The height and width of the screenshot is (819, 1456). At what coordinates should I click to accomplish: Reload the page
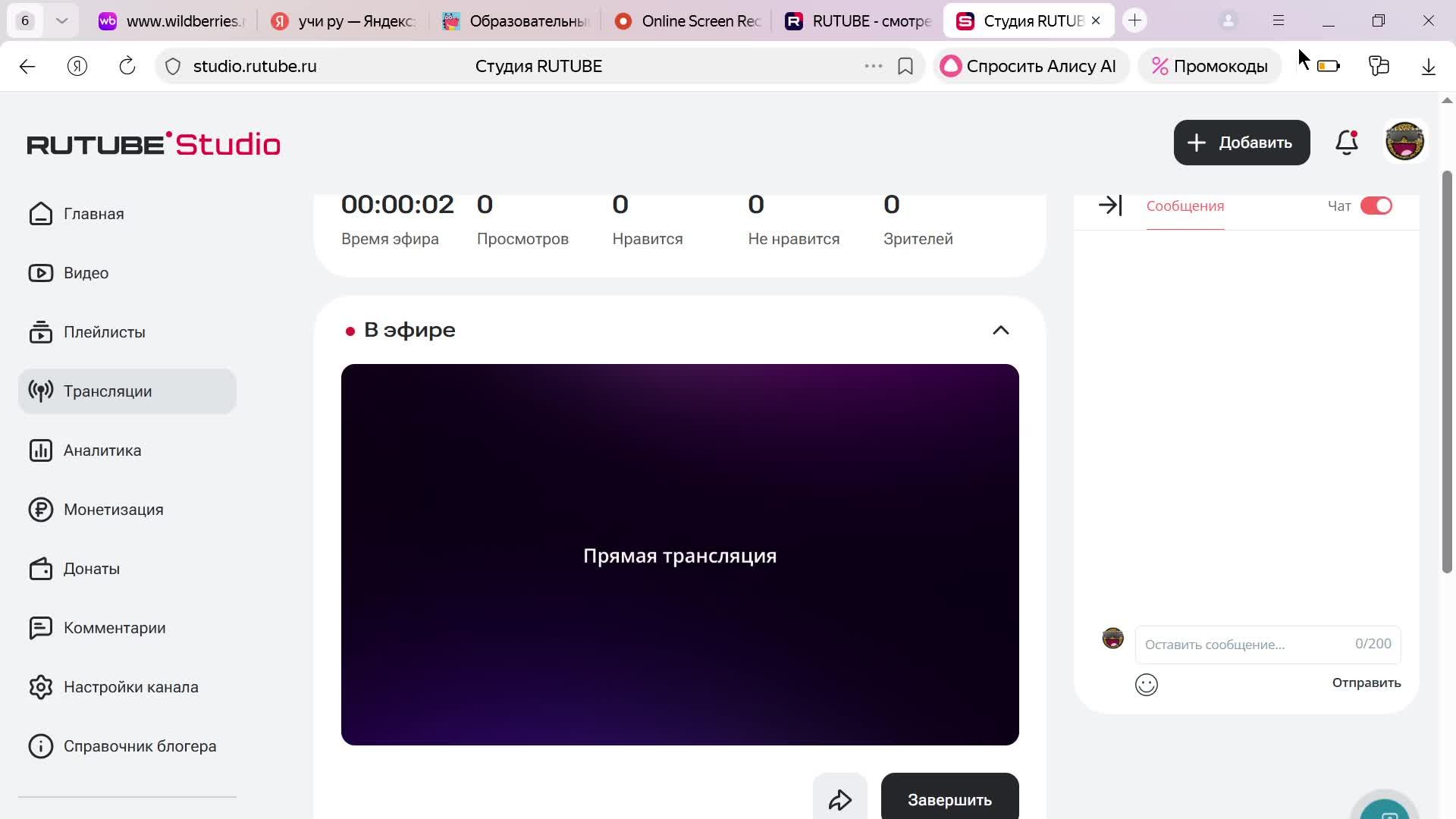(x=127, y=67)
